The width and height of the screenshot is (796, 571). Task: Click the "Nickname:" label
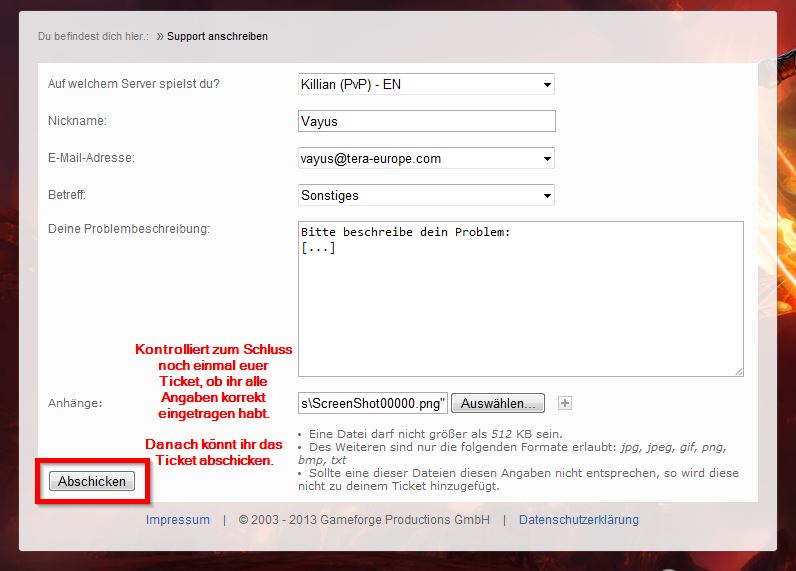(77, 121)
